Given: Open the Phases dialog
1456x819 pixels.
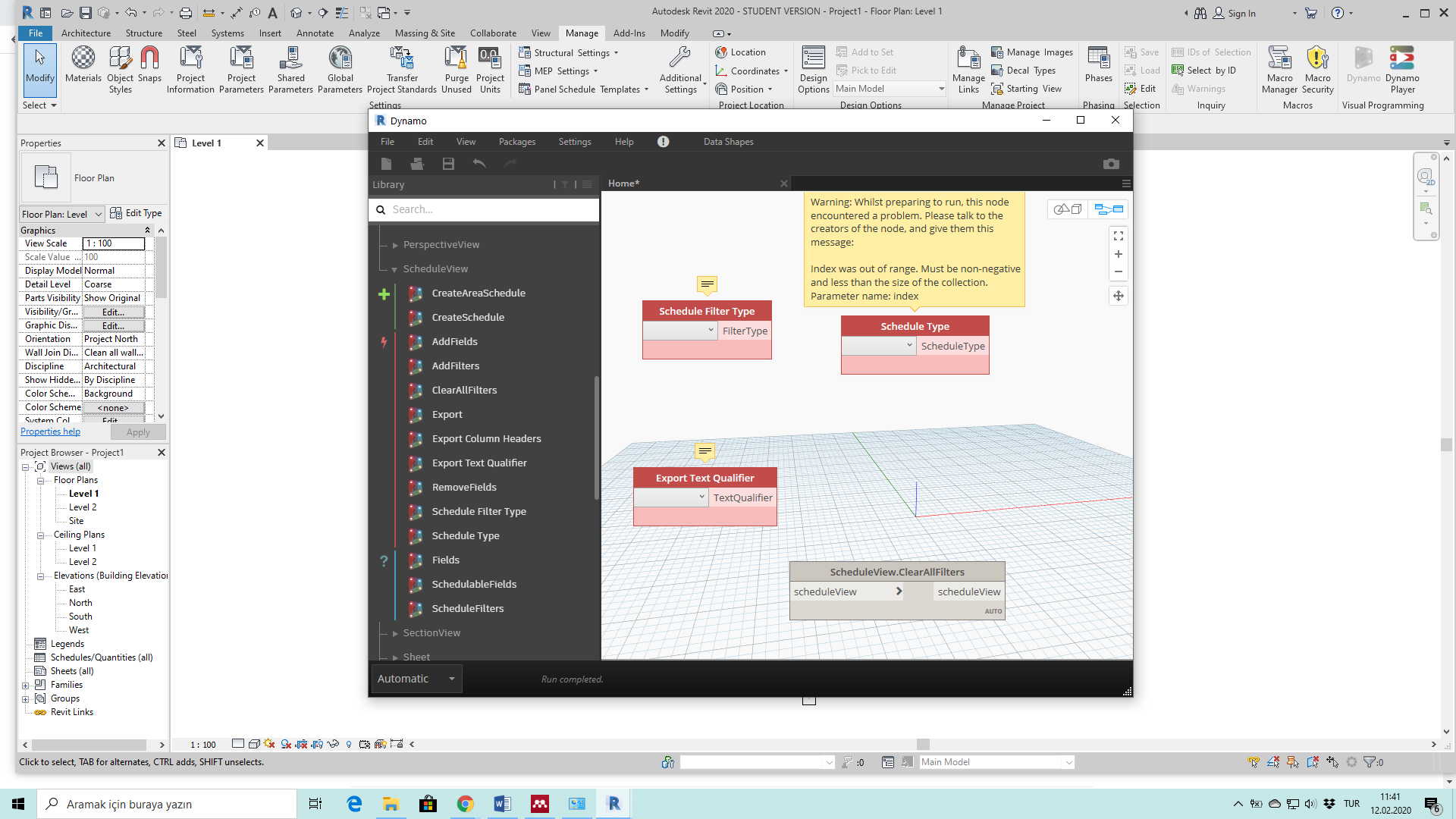Looking at the screenshot, I should (1098, 65).
